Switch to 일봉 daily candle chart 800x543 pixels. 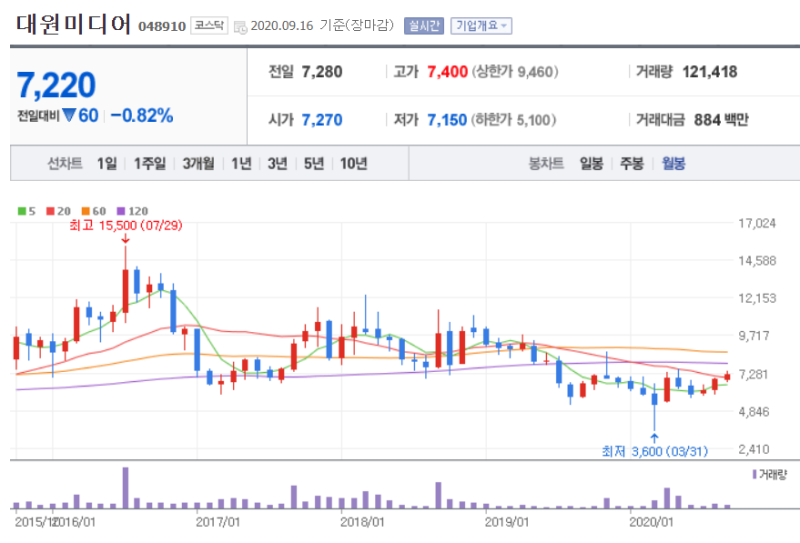591,163
